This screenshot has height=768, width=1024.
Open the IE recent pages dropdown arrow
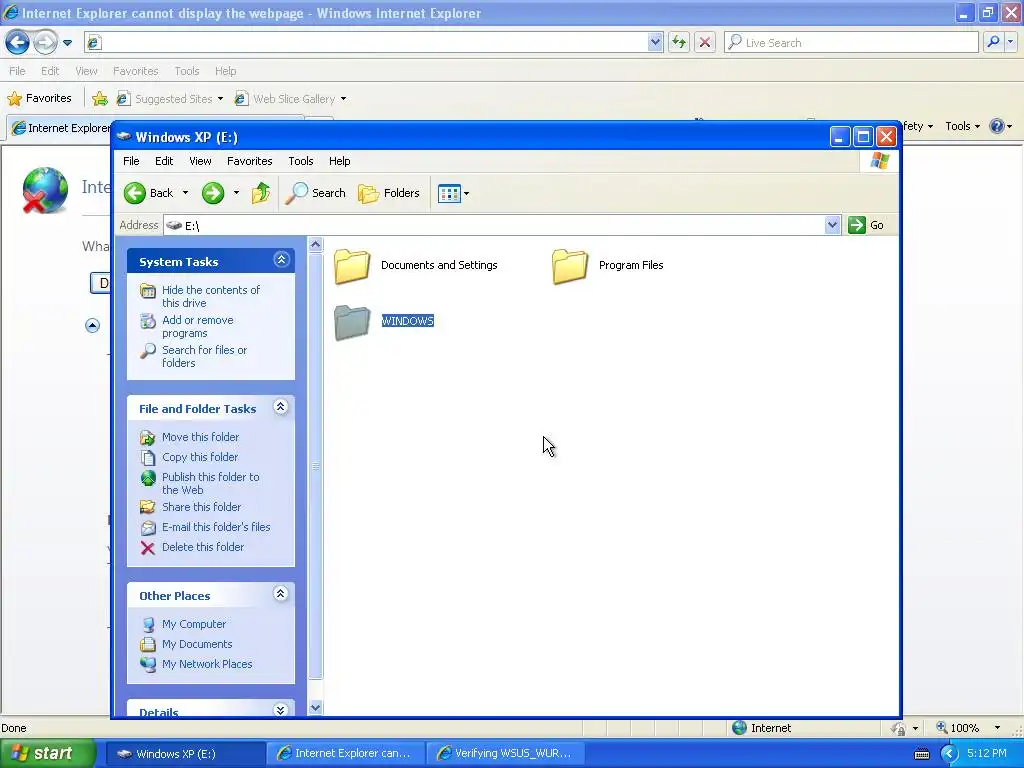(x=67, y=43)
